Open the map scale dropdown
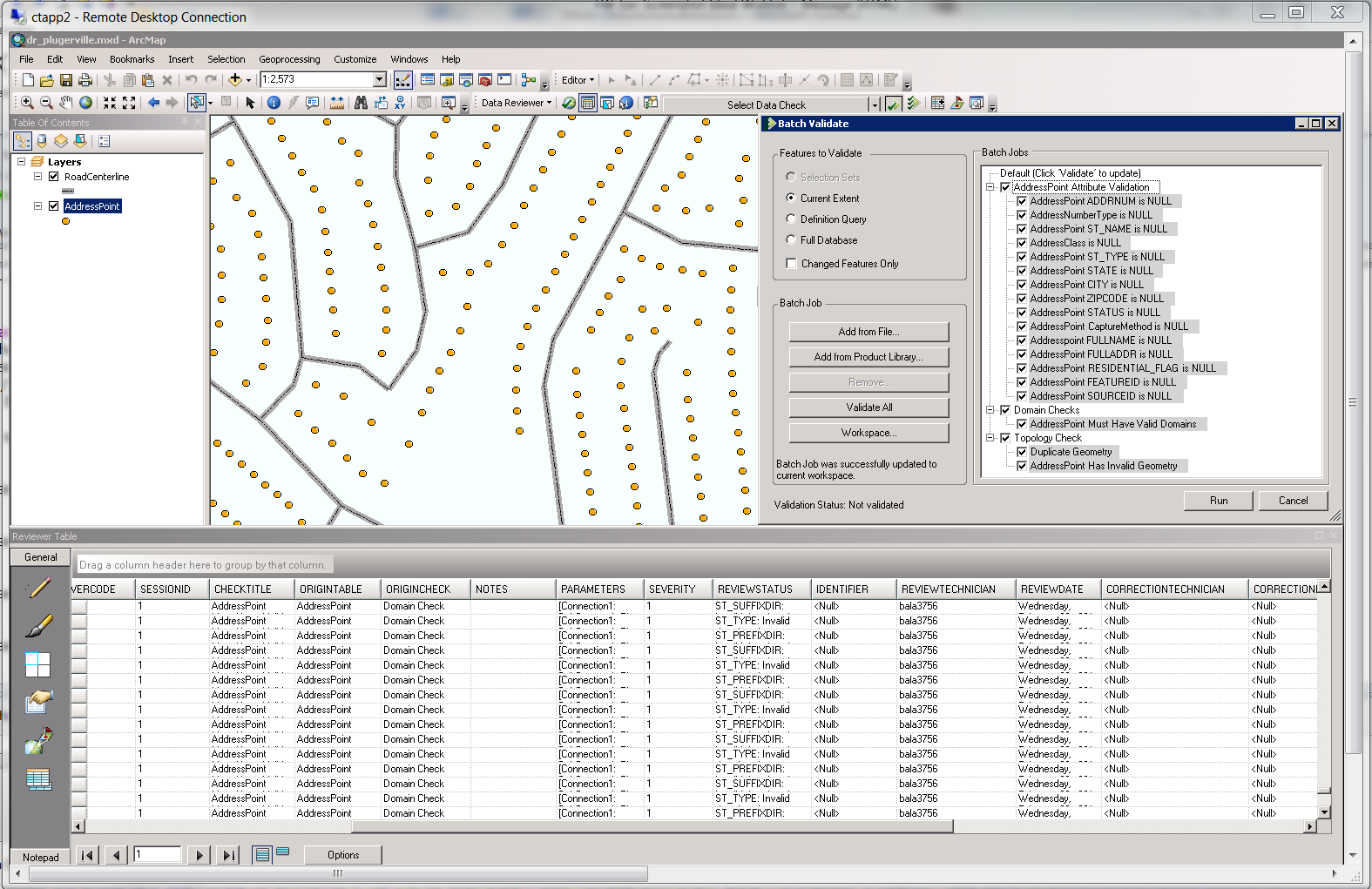Screen dimensions: 1372x889 tap(380, 80)
